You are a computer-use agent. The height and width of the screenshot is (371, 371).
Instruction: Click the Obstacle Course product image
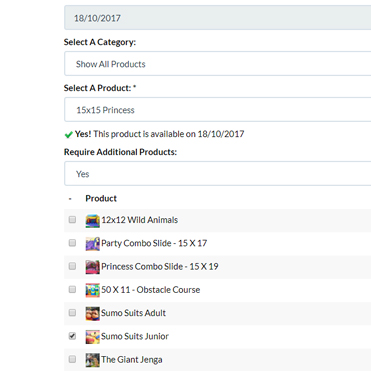coord(92,290)
